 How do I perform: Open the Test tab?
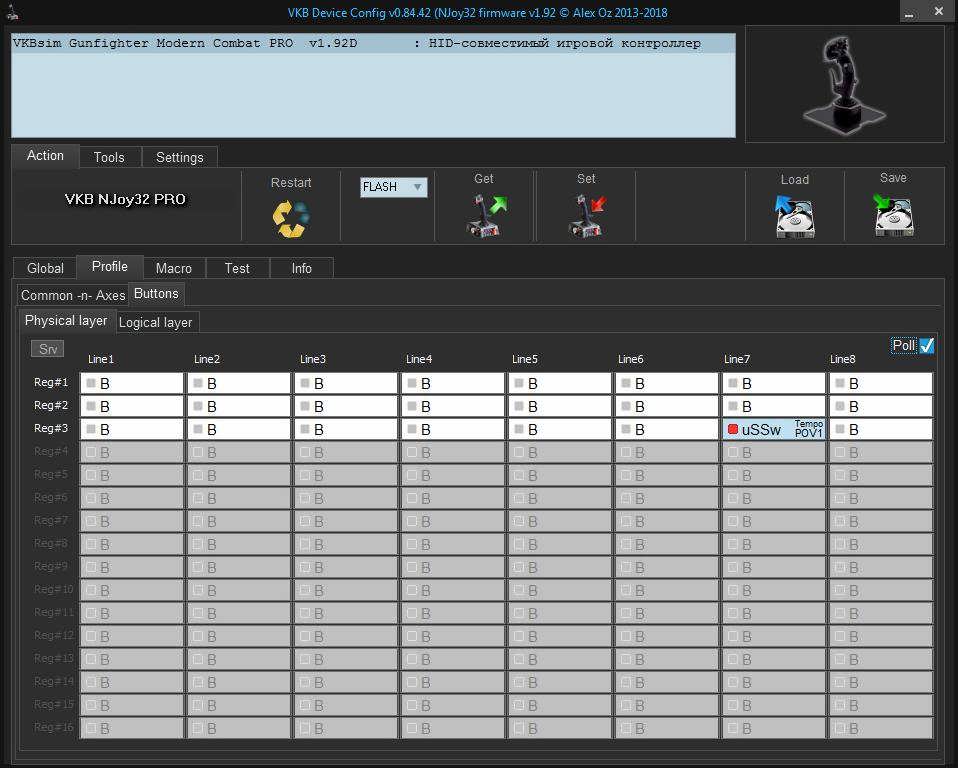coord(237,268)
